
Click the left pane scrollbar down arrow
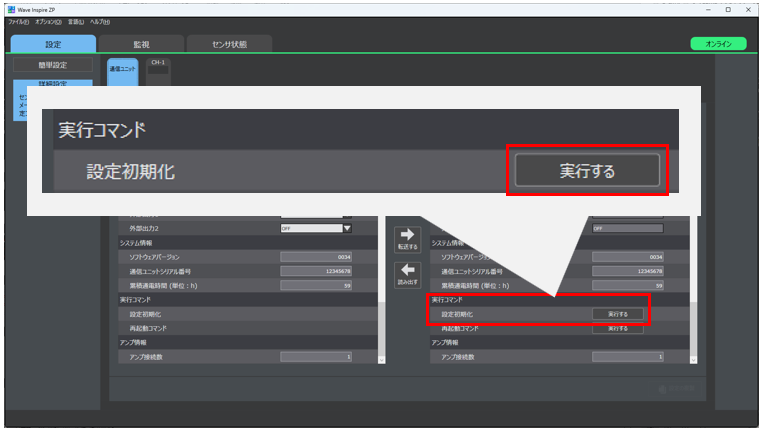[x=381, y=360]
